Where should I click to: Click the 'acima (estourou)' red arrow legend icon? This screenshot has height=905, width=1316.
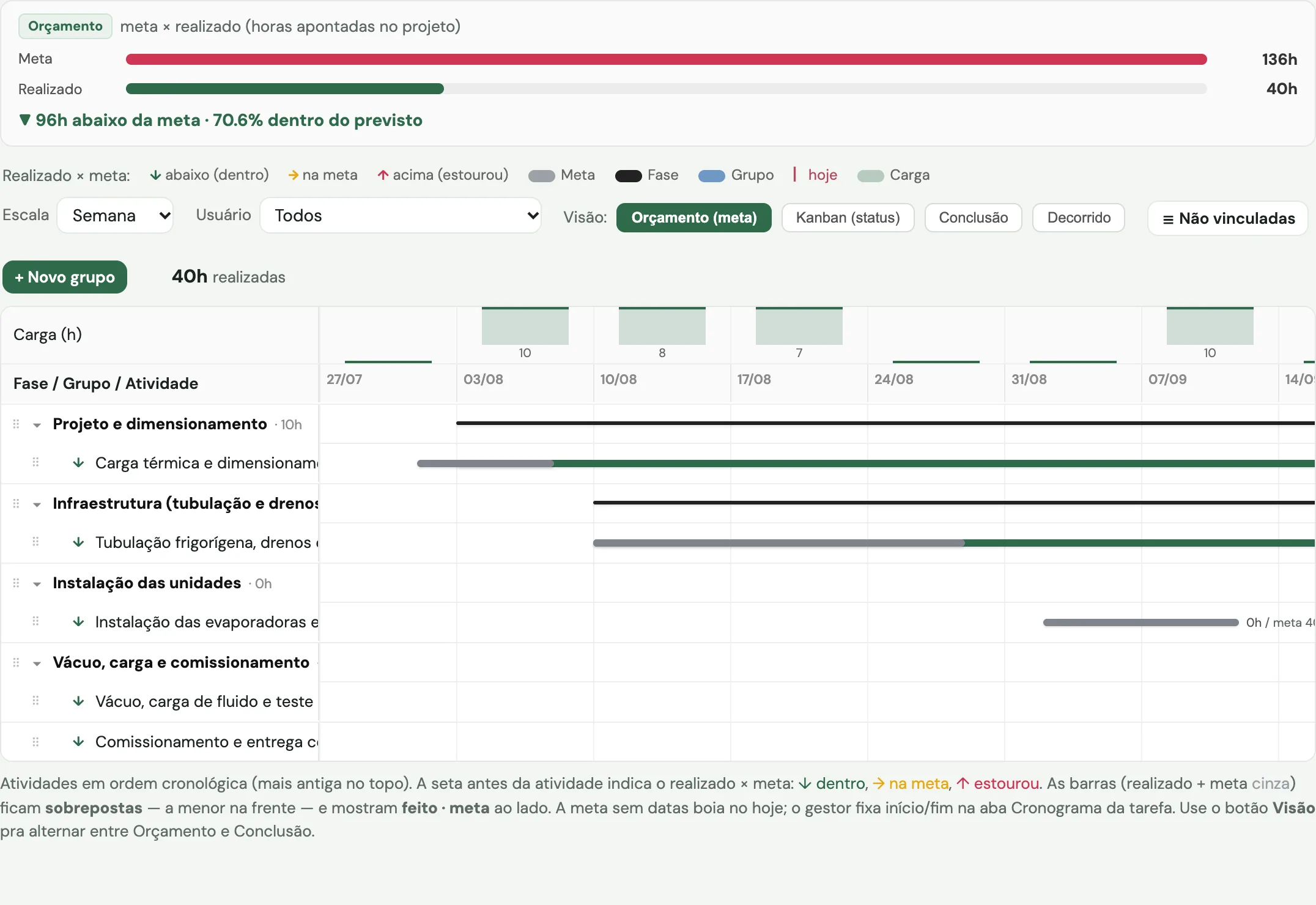pyautogui.click(x=383, y=175)
